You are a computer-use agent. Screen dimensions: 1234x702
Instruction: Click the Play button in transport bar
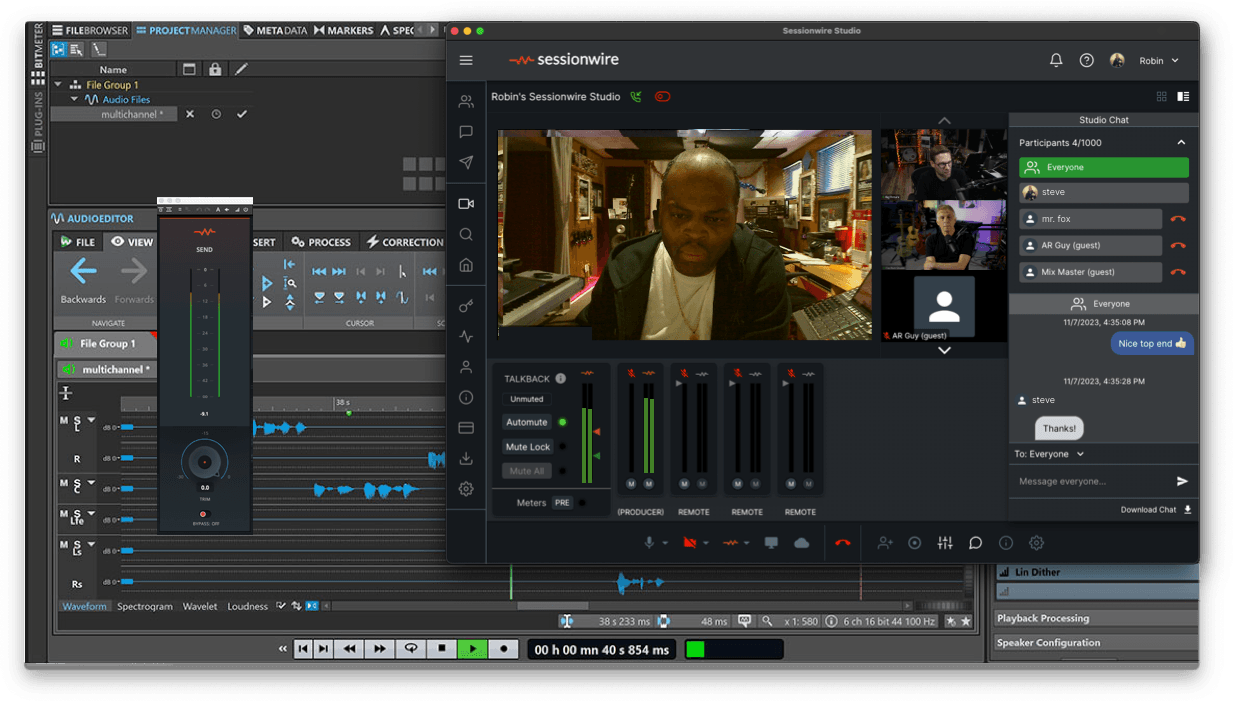pos(471,649)
